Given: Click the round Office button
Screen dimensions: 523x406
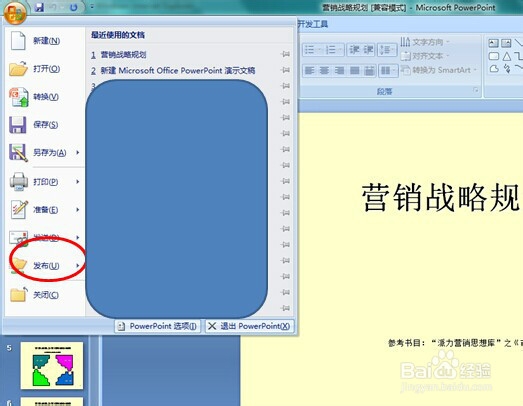Looking at the screenshot, I should click(15, 12).
